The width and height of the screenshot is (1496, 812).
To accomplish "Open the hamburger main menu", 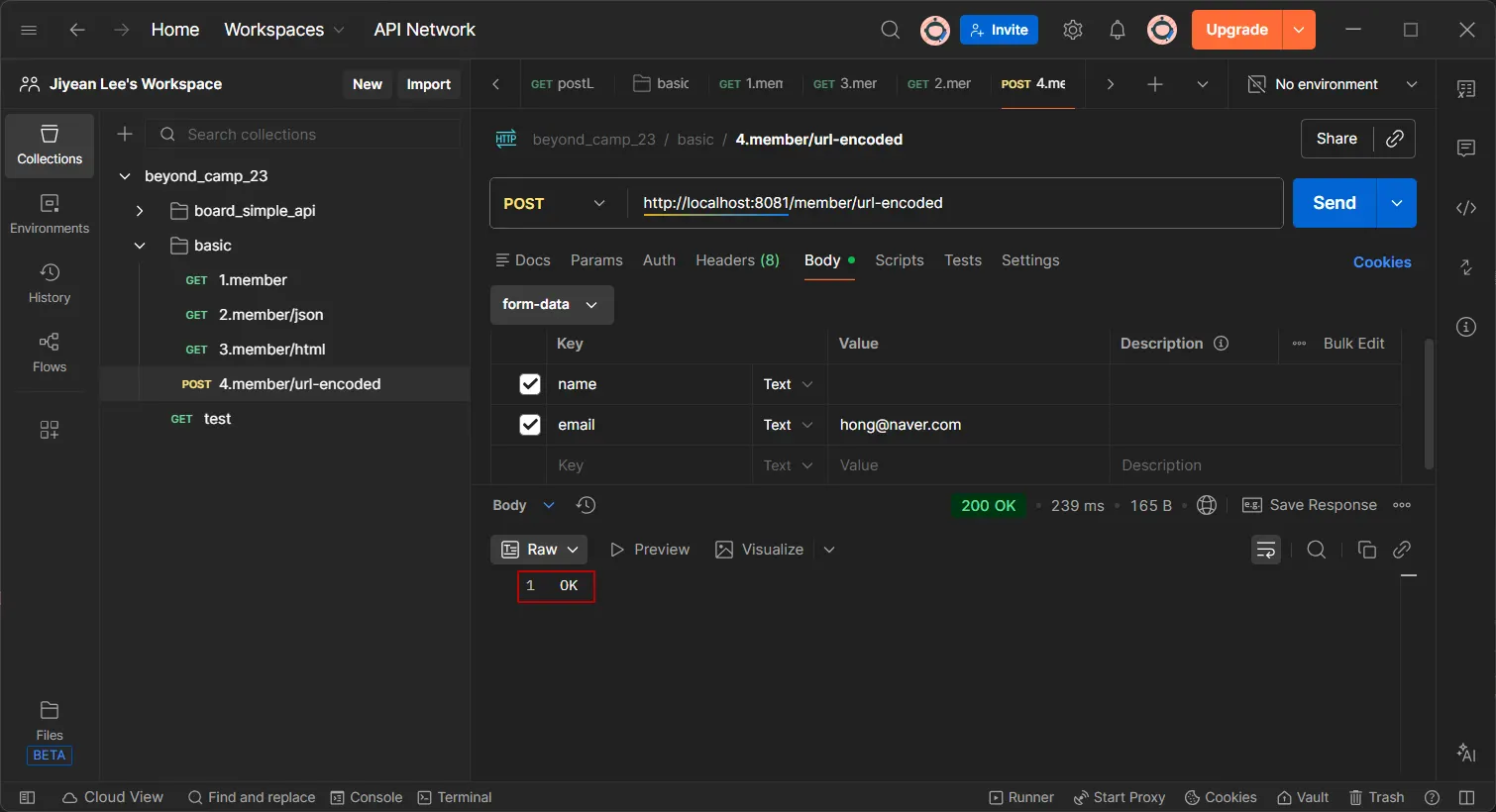I will (29, 30).
